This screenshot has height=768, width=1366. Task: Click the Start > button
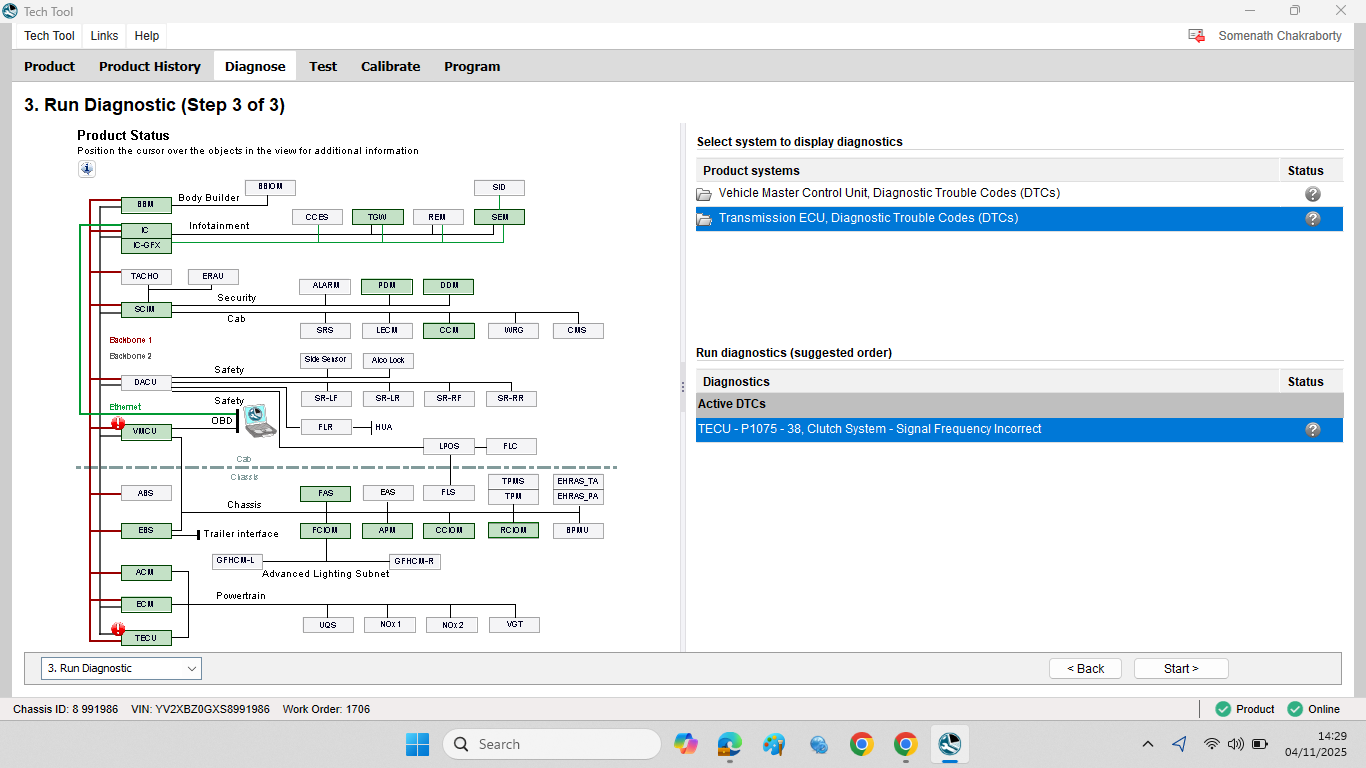[x=1181, y=668]
